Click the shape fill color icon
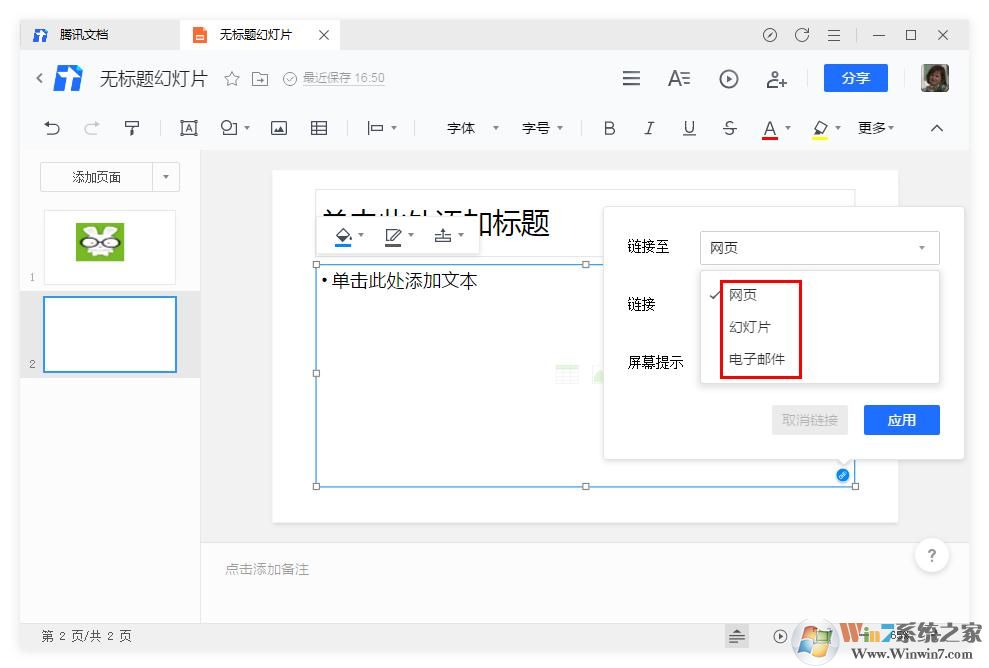 [x=341, y=235]
